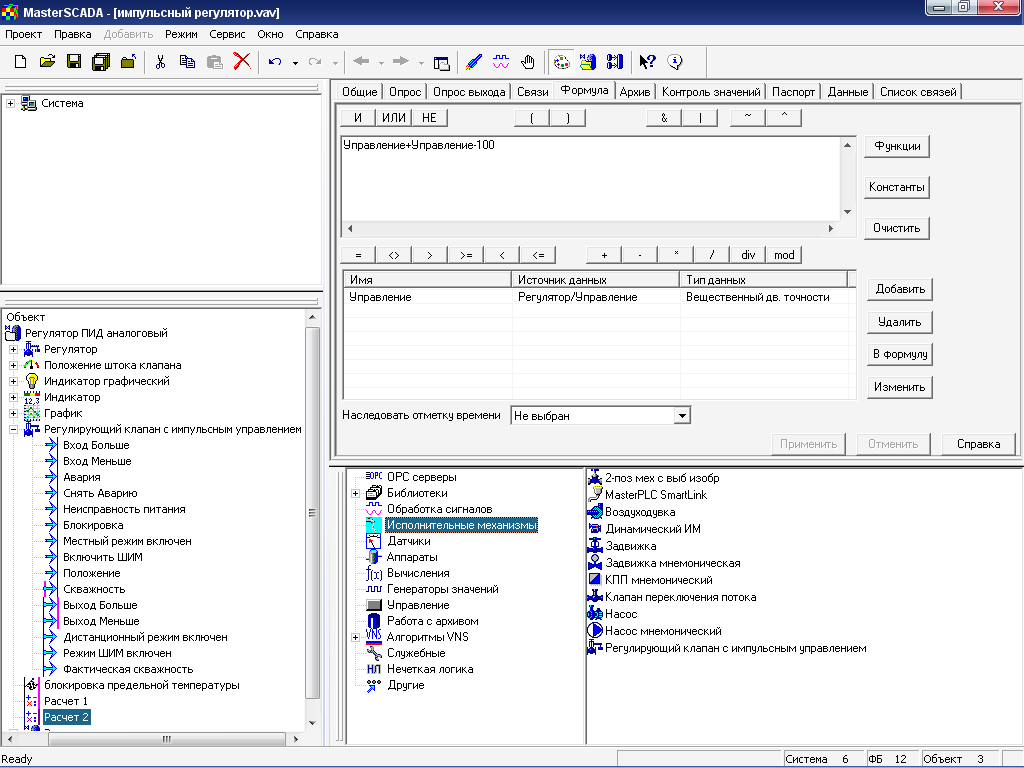Click the hand tool icon in toolbar
Screen dimensions: 1024x768
(528, 62)
